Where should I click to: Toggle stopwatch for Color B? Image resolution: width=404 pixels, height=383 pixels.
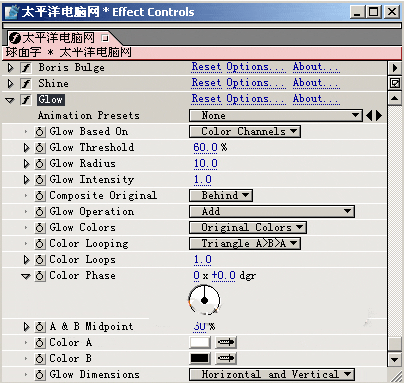[x=40, y=359]
